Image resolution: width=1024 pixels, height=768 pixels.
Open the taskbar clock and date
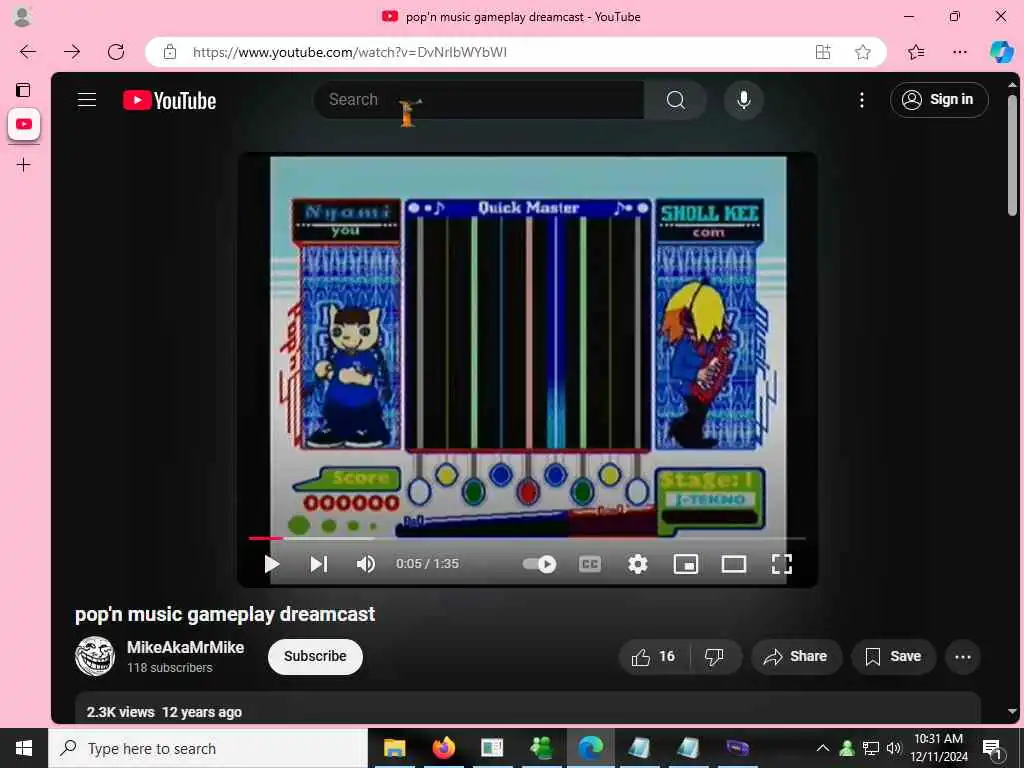[x=939, y=748]
